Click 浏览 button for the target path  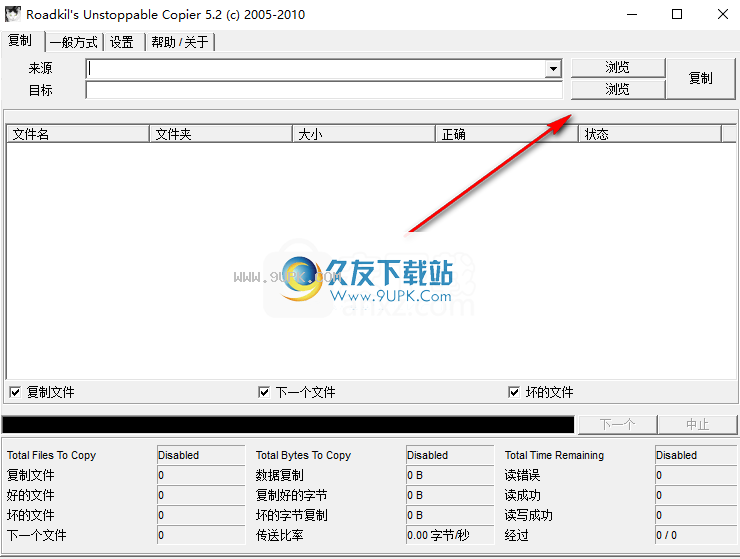coord(618,89)
